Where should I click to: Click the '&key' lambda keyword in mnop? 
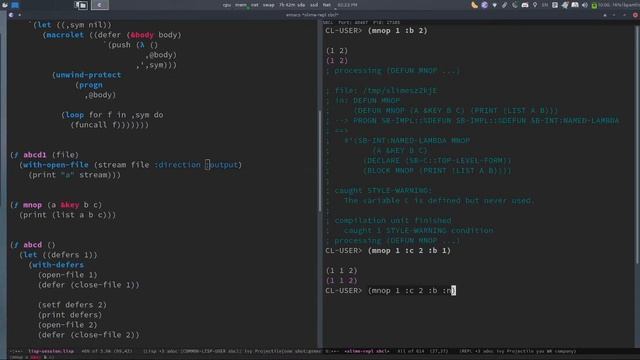[70, 205]
